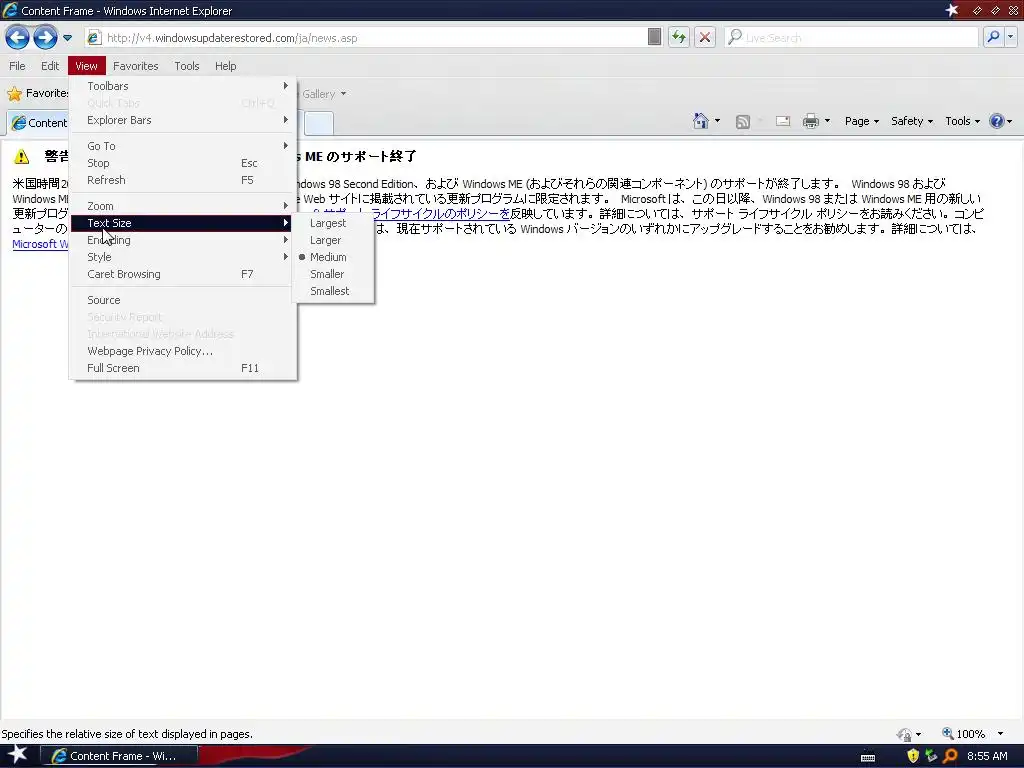Click the Favorites star icon

click(x=14, y=93)
